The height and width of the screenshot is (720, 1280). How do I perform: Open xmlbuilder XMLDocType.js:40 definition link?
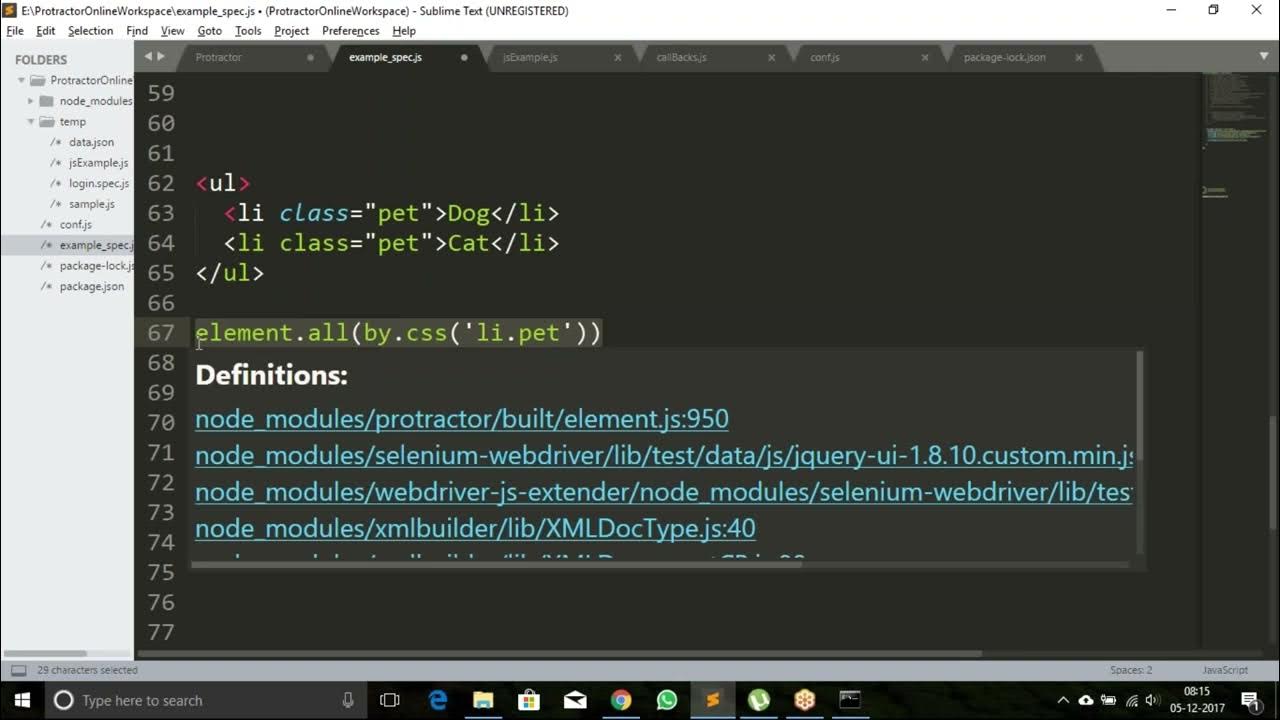point(475,528)
